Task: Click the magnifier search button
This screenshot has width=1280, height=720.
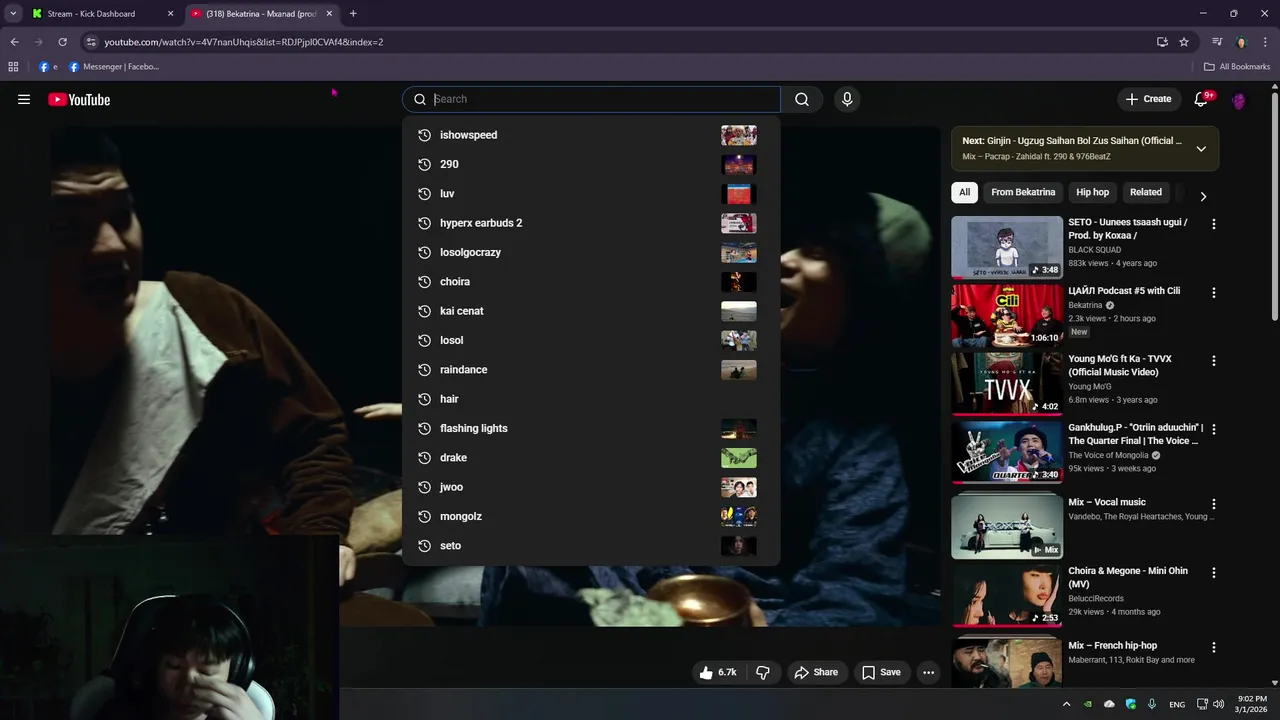Action: (x=802, y=99)
